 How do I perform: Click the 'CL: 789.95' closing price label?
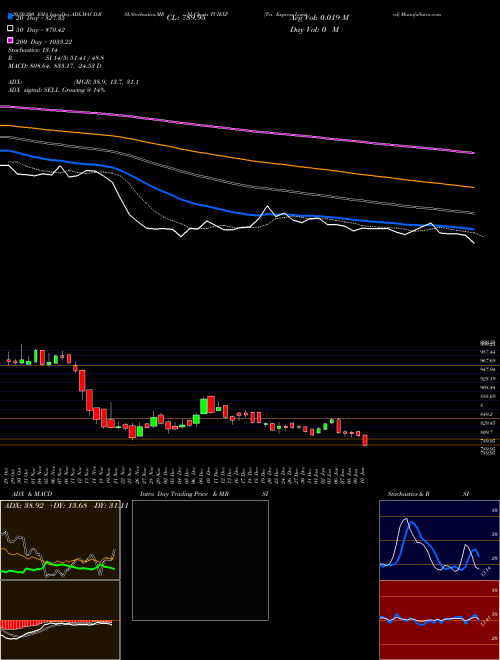[186, 18]
